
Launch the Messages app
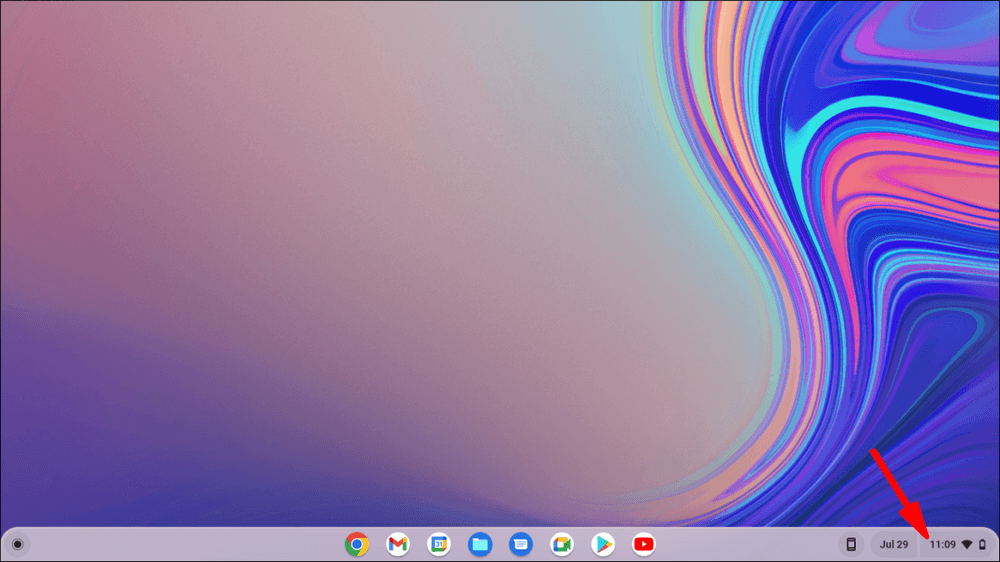coord(520,544)
